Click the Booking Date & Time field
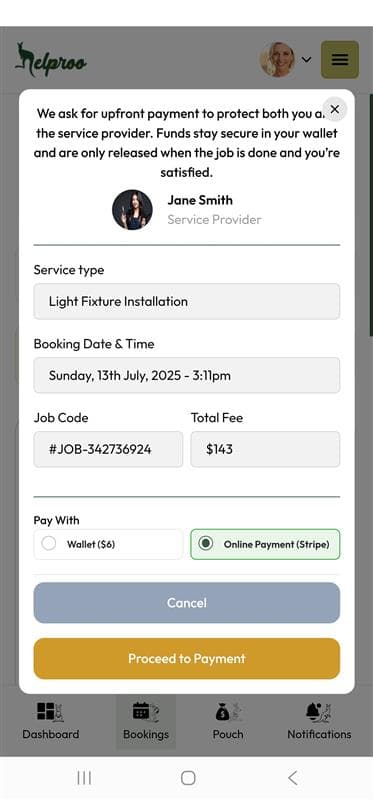Screen dimensions: 373x800 point(187,376)
